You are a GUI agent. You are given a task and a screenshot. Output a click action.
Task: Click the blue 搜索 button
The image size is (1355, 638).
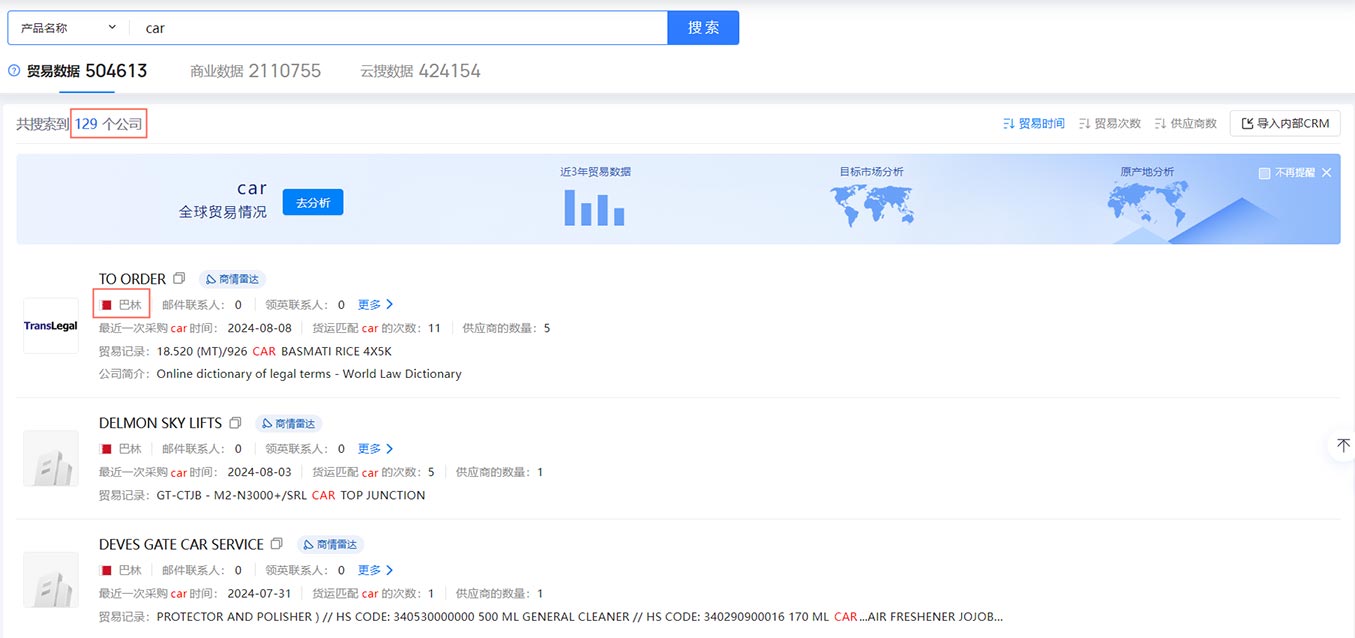coord(703,28)
